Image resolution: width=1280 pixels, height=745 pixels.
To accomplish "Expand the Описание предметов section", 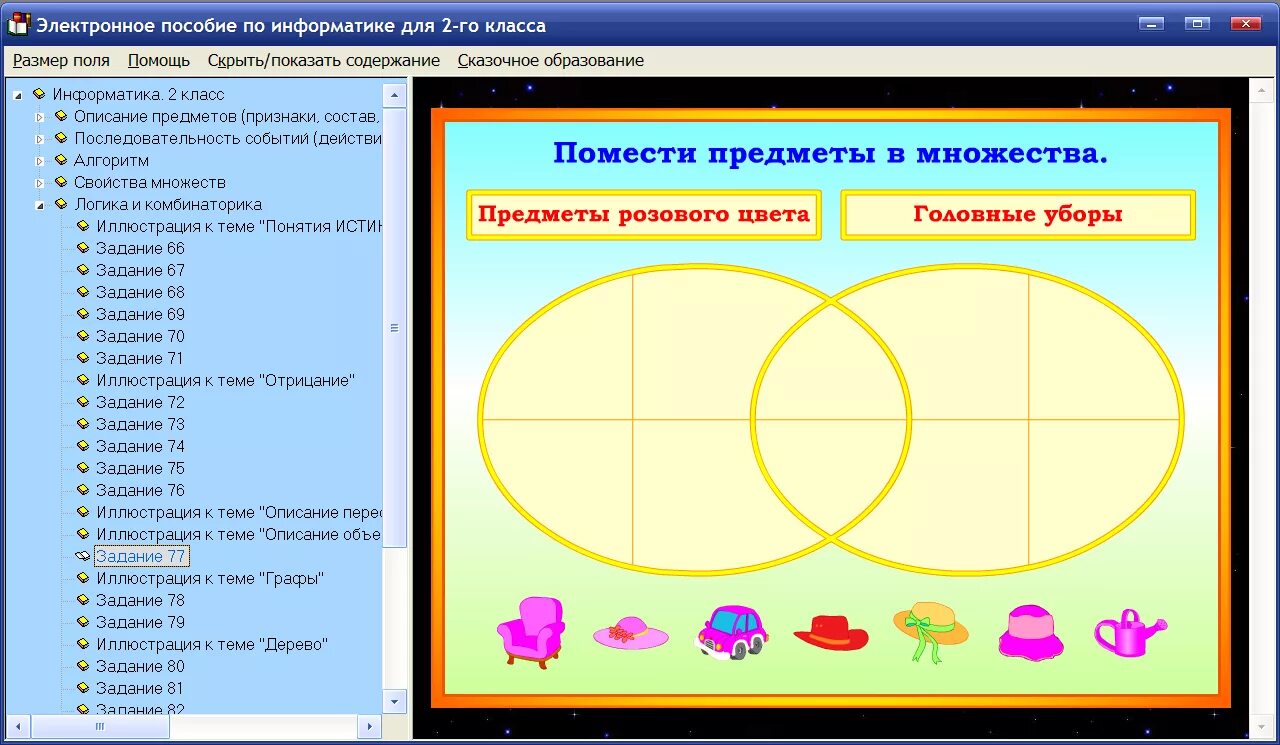I will point(40,116).
